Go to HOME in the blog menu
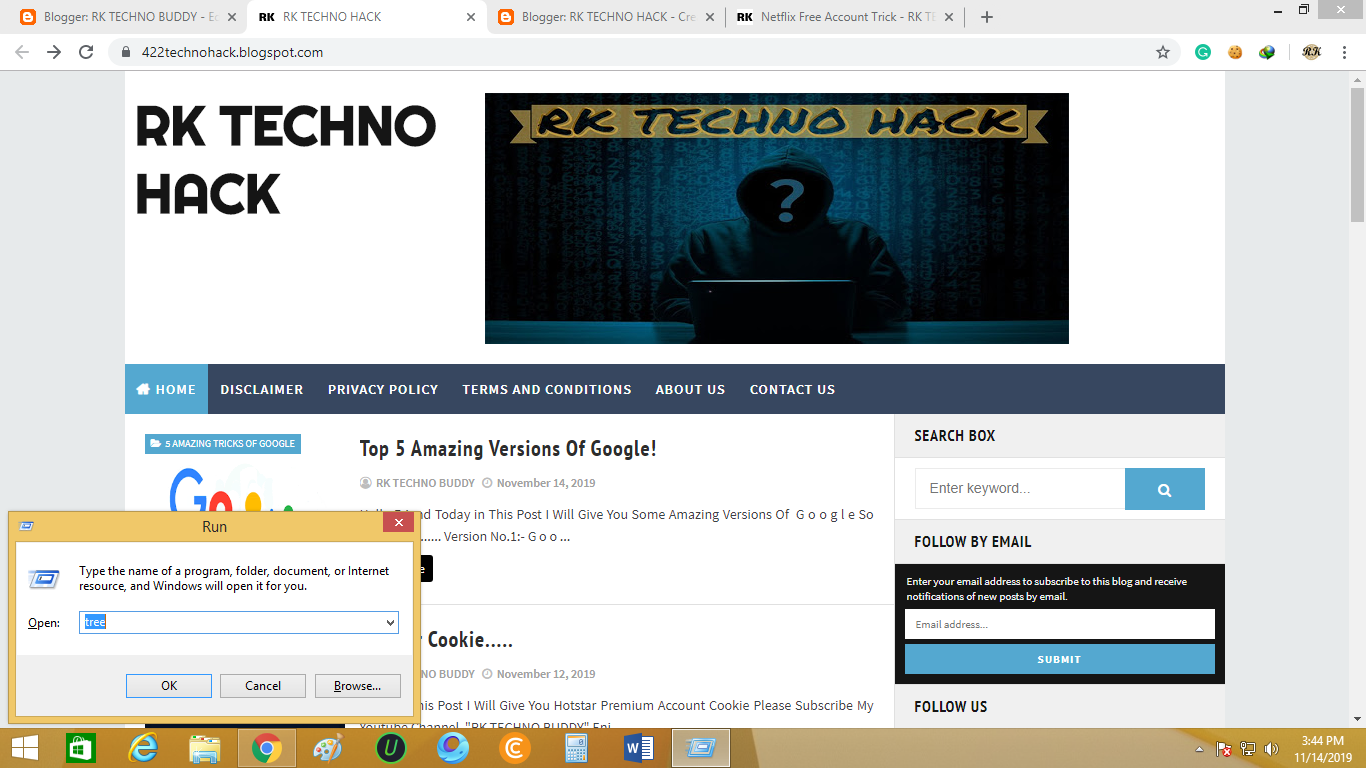1372x768 pixels. pos(166,389)
